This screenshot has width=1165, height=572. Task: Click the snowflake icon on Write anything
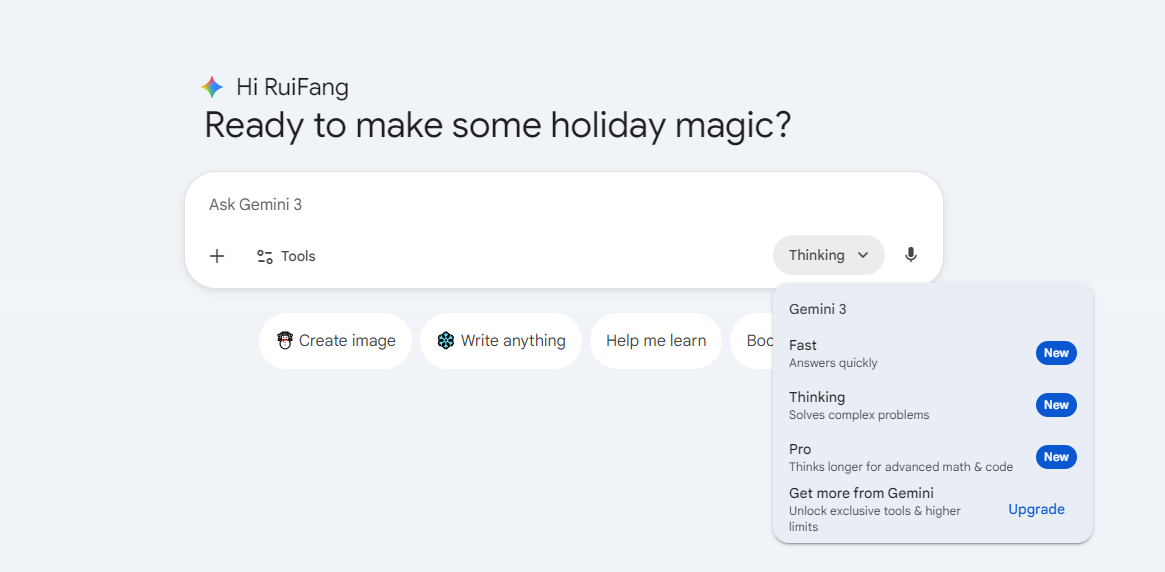446,341
